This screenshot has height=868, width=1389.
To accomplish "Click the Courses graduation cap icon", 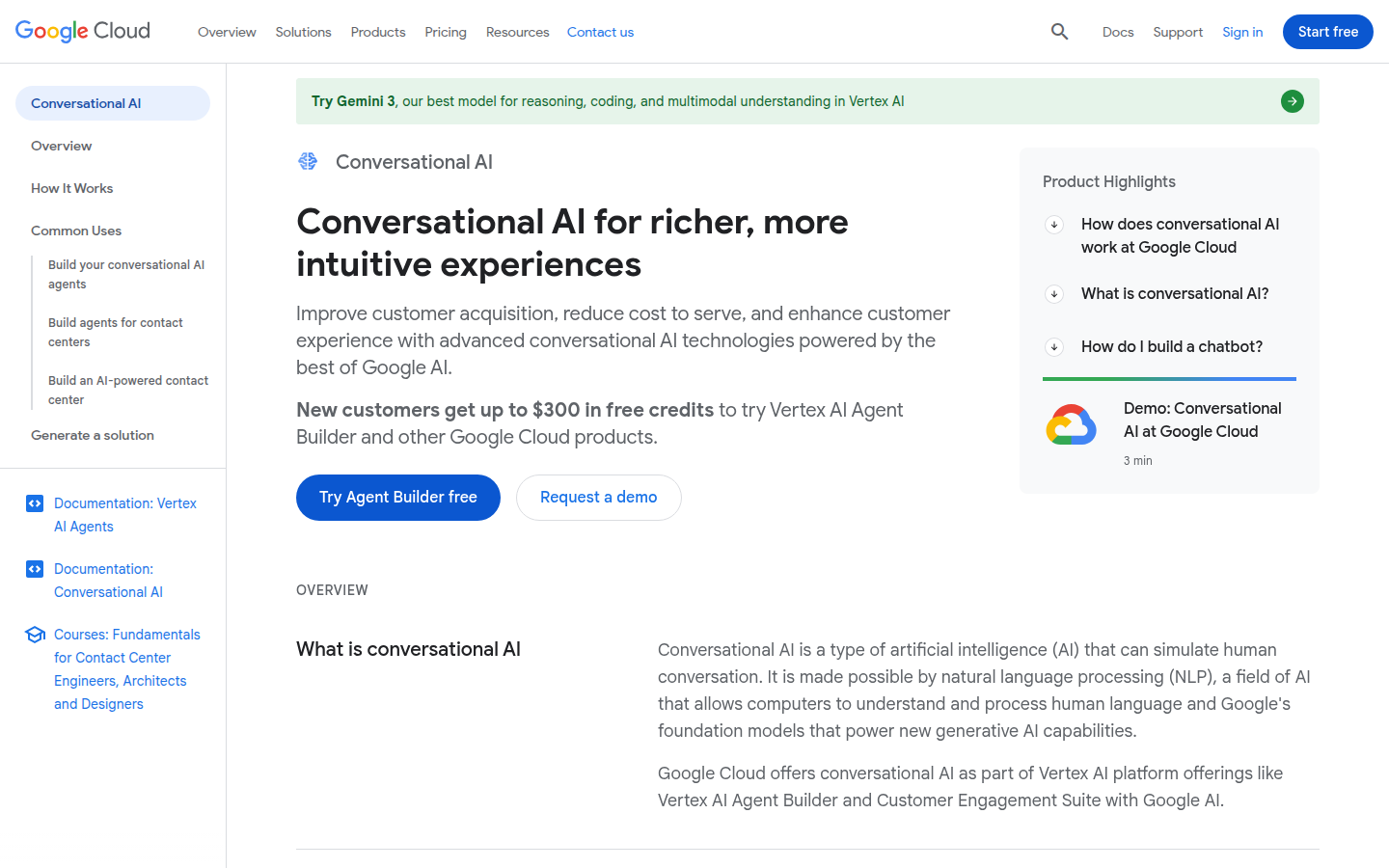I will coord(35,635).
